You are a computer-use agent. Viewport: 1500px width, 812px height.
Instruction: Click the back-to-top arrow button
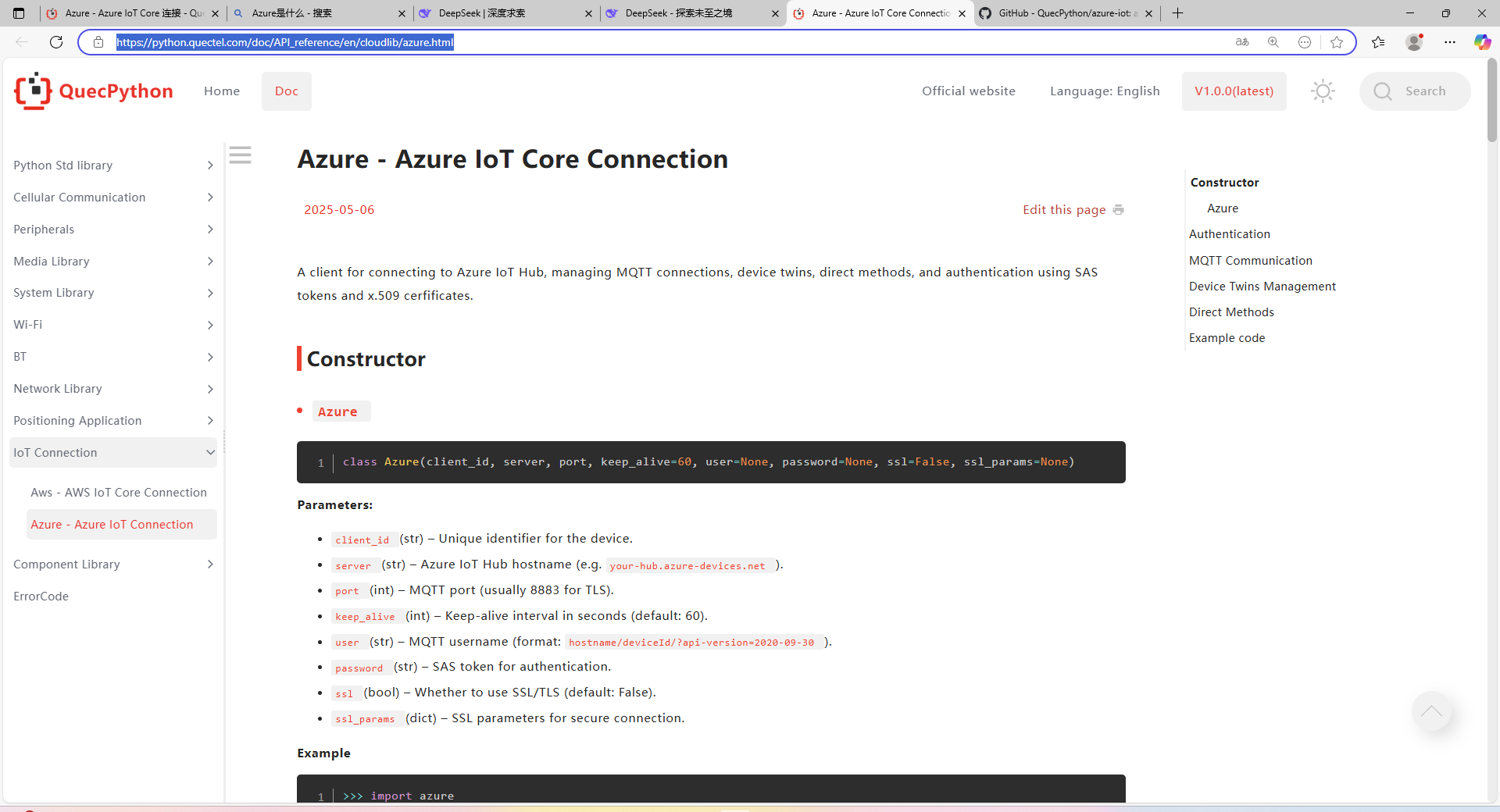point(1431,711)
